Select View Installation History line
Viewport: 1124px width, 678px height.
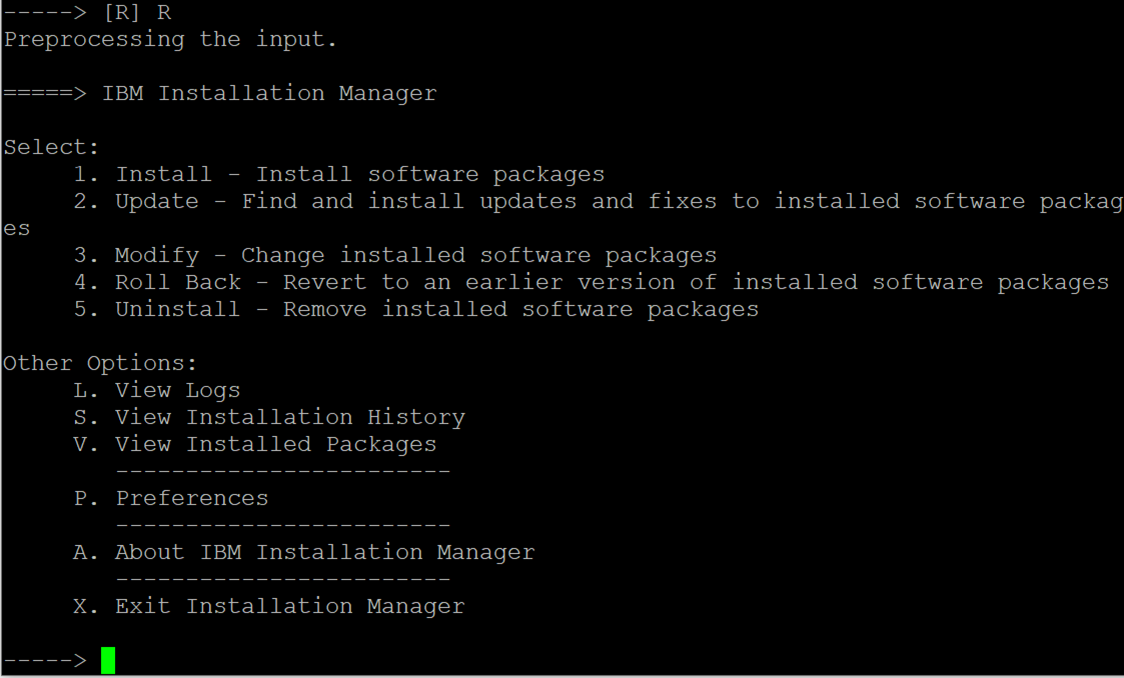pos(270,417)
